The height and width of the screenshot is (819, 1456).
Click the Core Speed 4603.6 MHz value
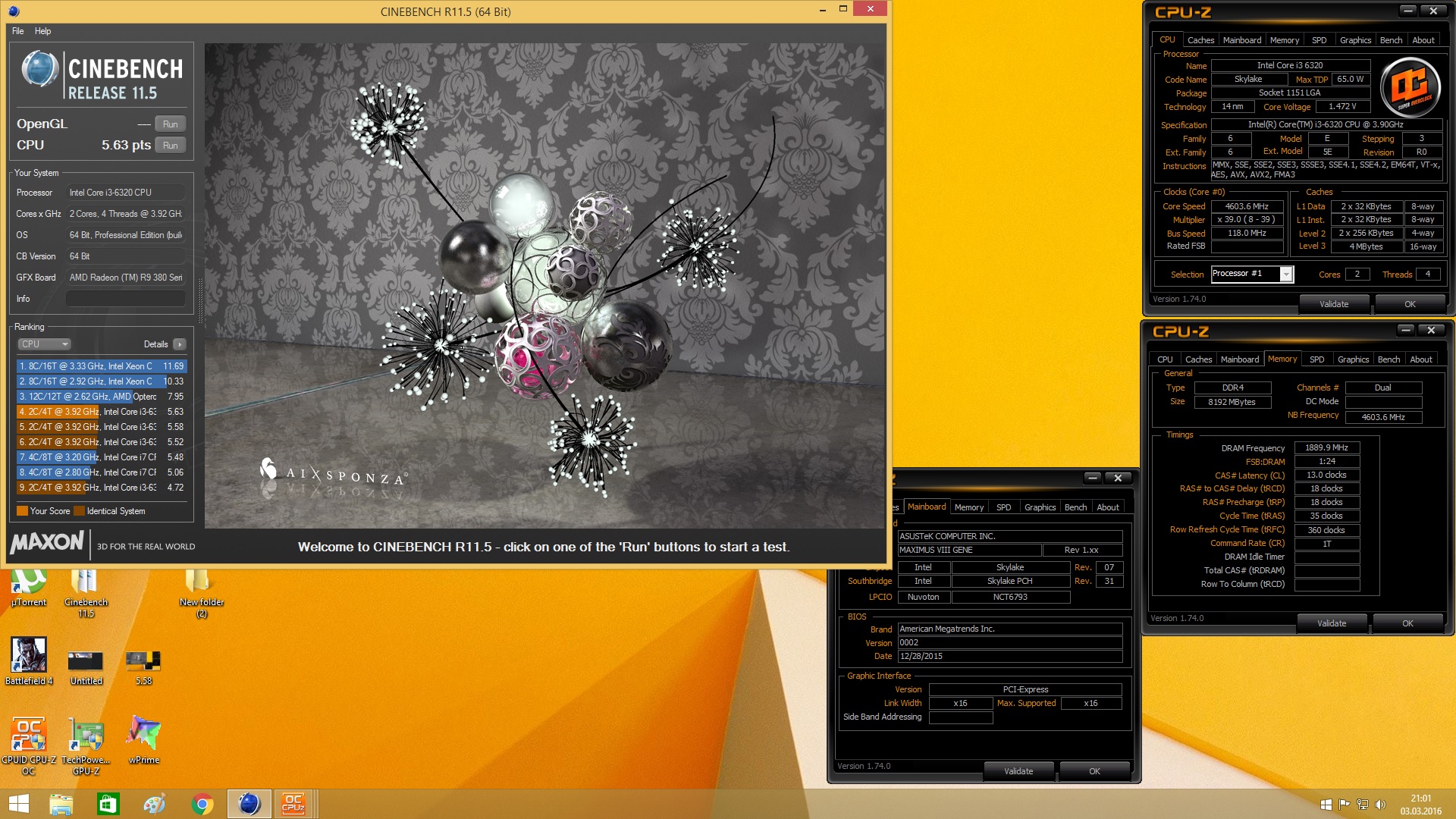[x=1247, y=206]
